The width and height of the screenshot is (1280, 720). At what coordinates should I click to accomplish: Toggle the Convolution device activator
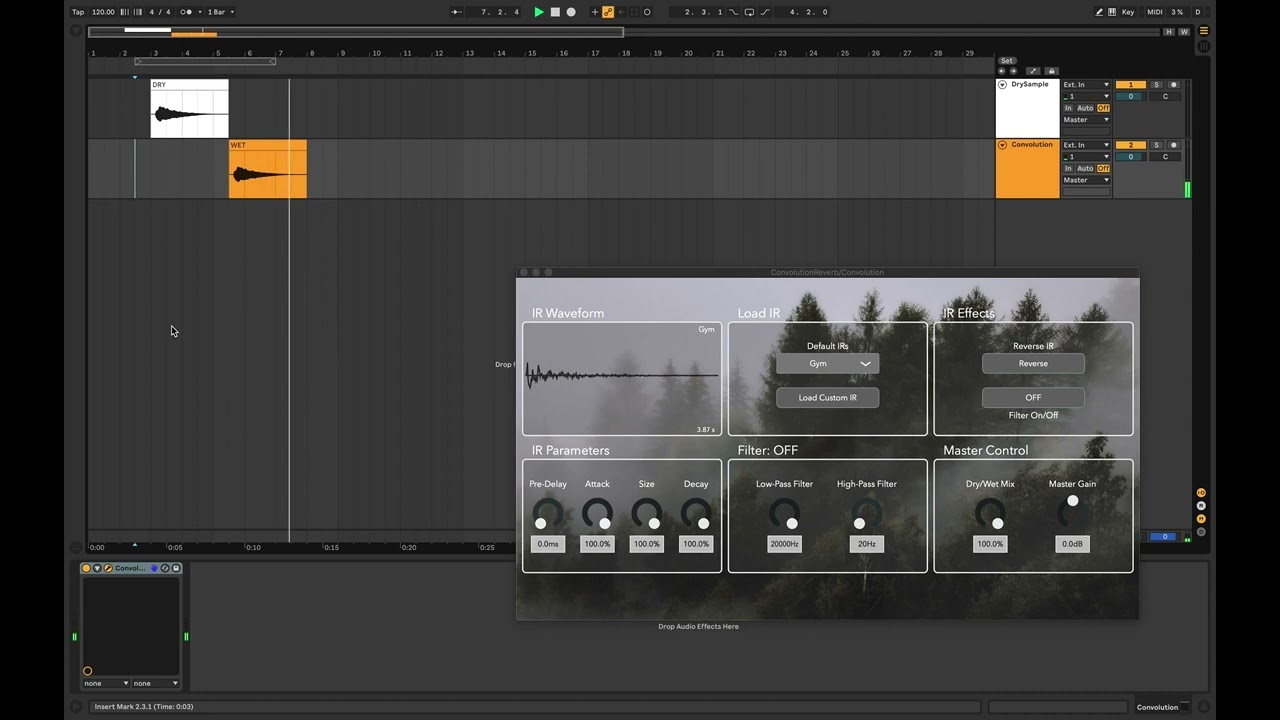coord(86,568)
